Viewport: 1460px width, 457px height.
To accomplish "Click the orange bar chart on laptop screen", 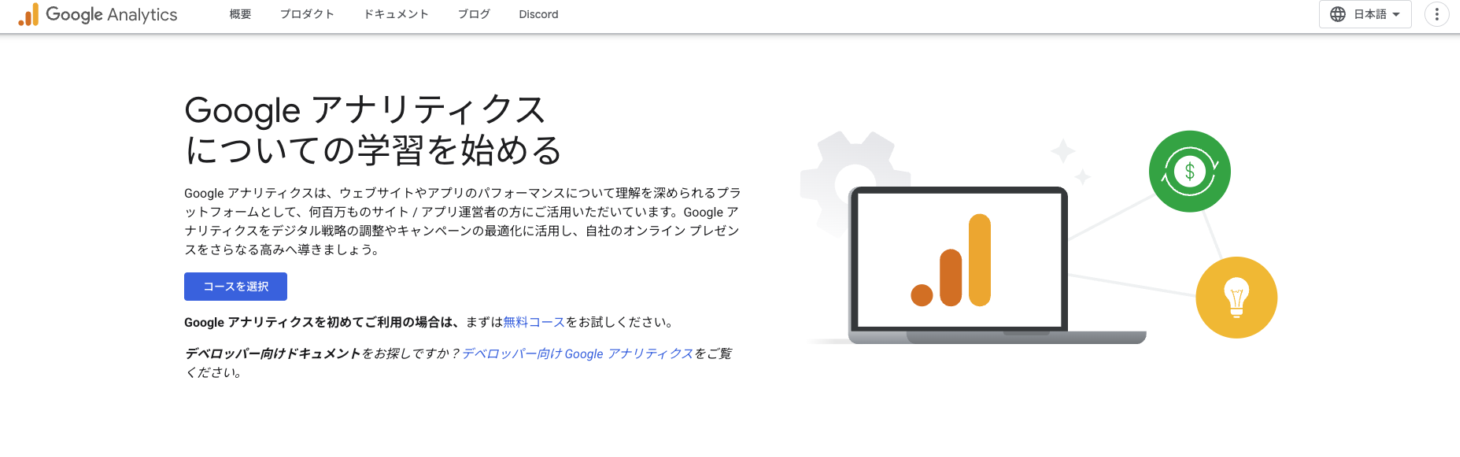I will click(x=951, y=259).
